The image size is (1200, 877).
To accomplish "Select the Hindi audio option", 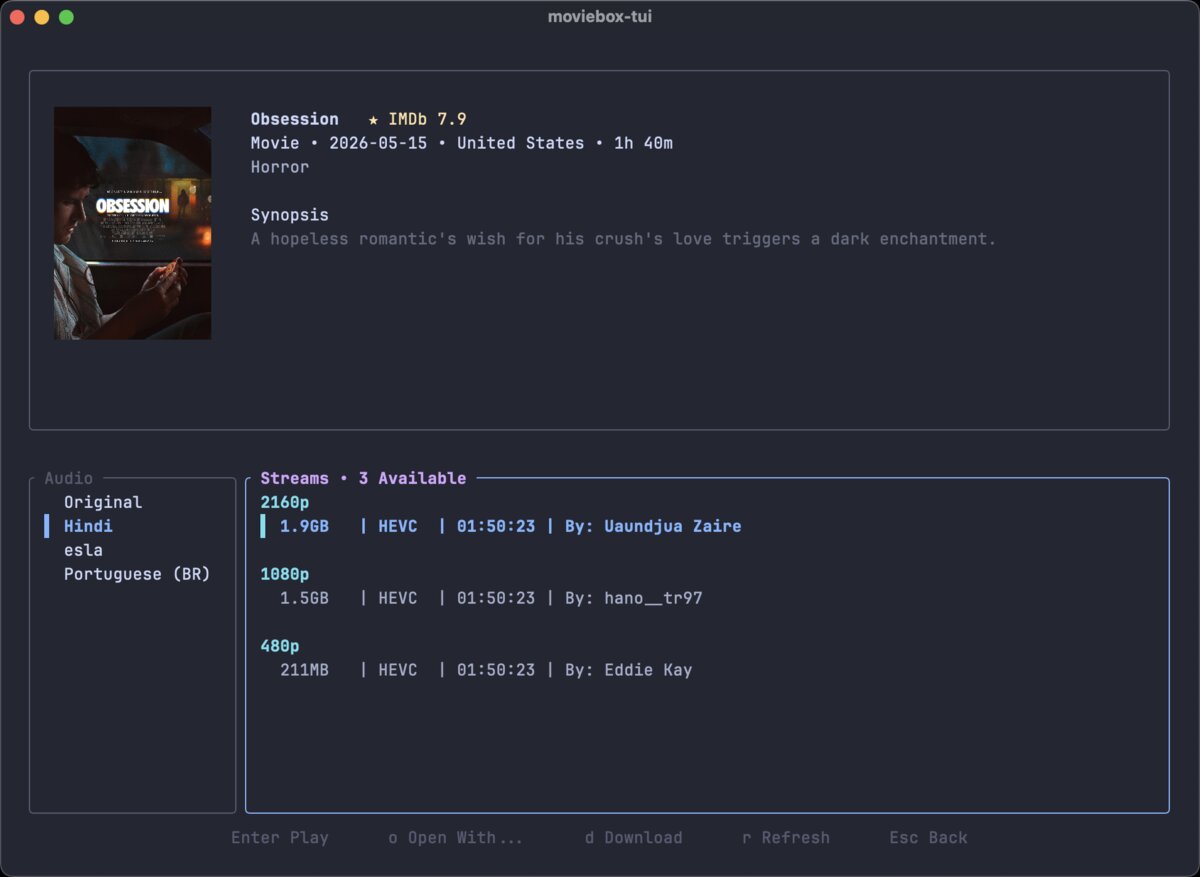I will (x=88, y=526).
